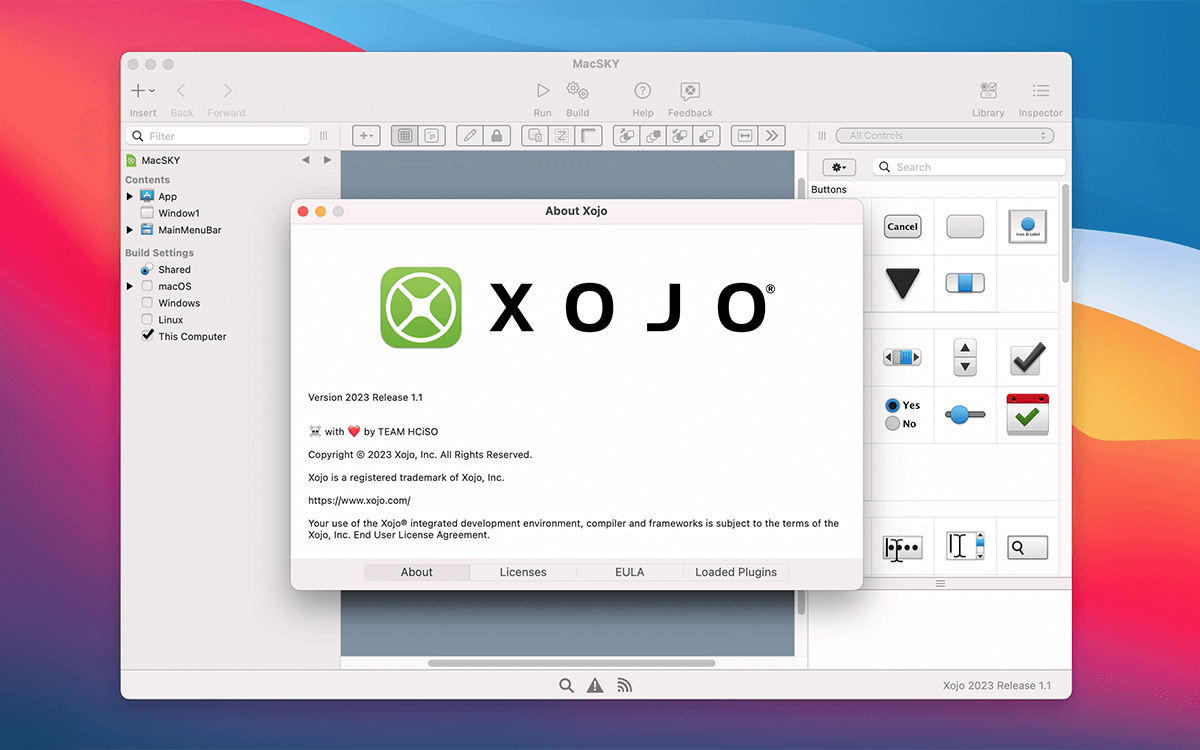Click the Forward navigation arrow
This screenshot has width=1200, height=750.
coord(227,91)
